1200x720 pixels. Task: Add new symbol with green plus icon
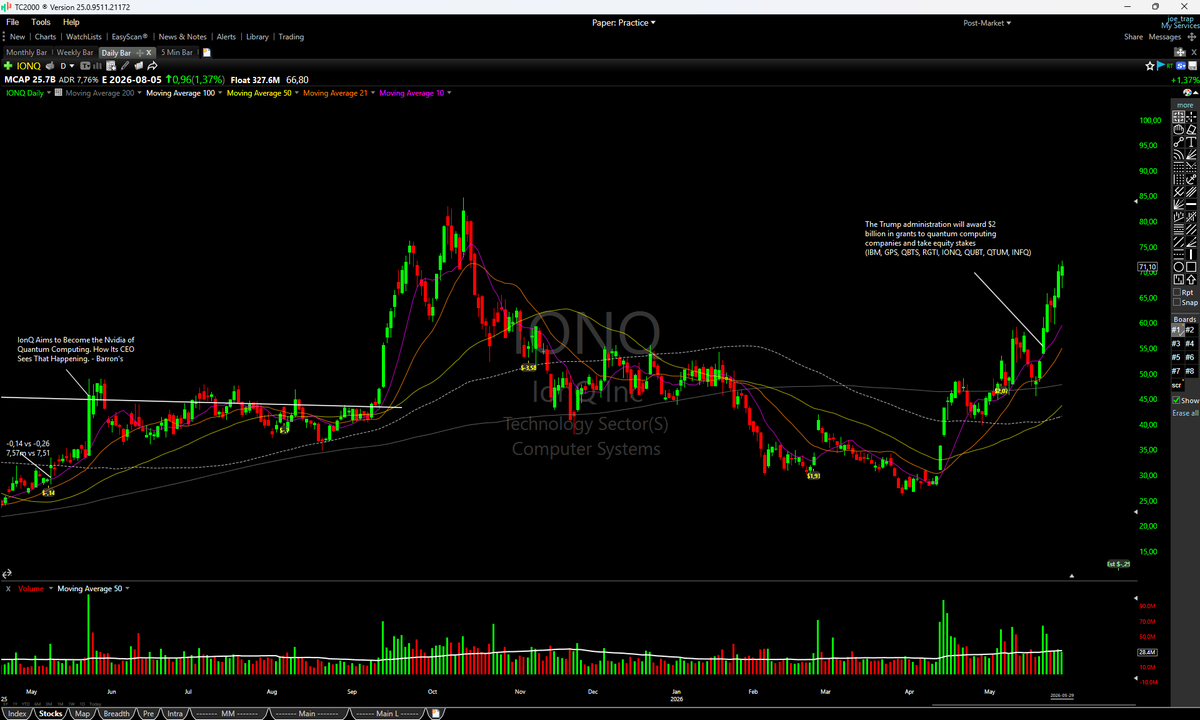coord(8,66)
